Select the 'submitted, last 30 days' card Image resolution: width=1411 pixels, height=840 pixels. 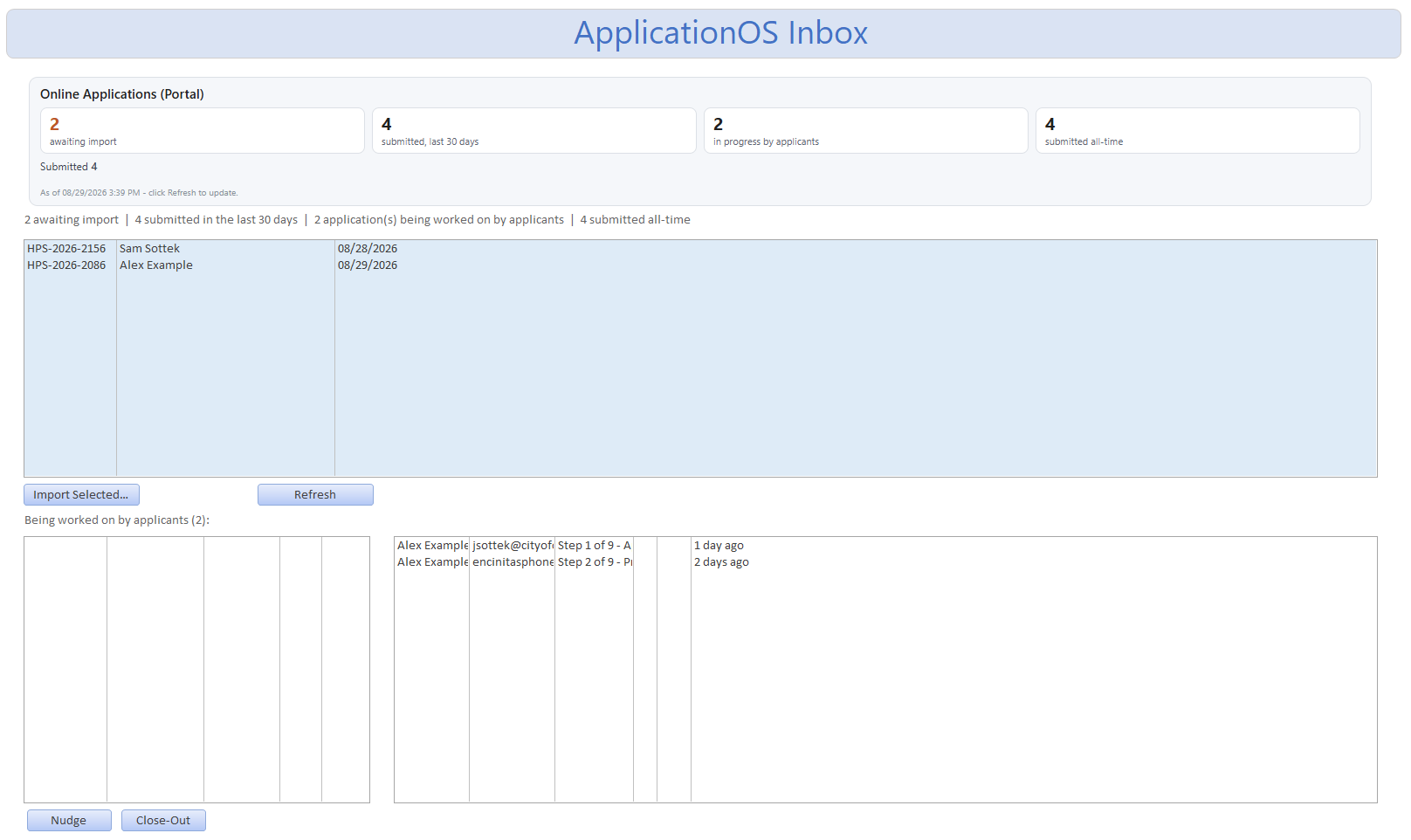(x=534, y=130)
